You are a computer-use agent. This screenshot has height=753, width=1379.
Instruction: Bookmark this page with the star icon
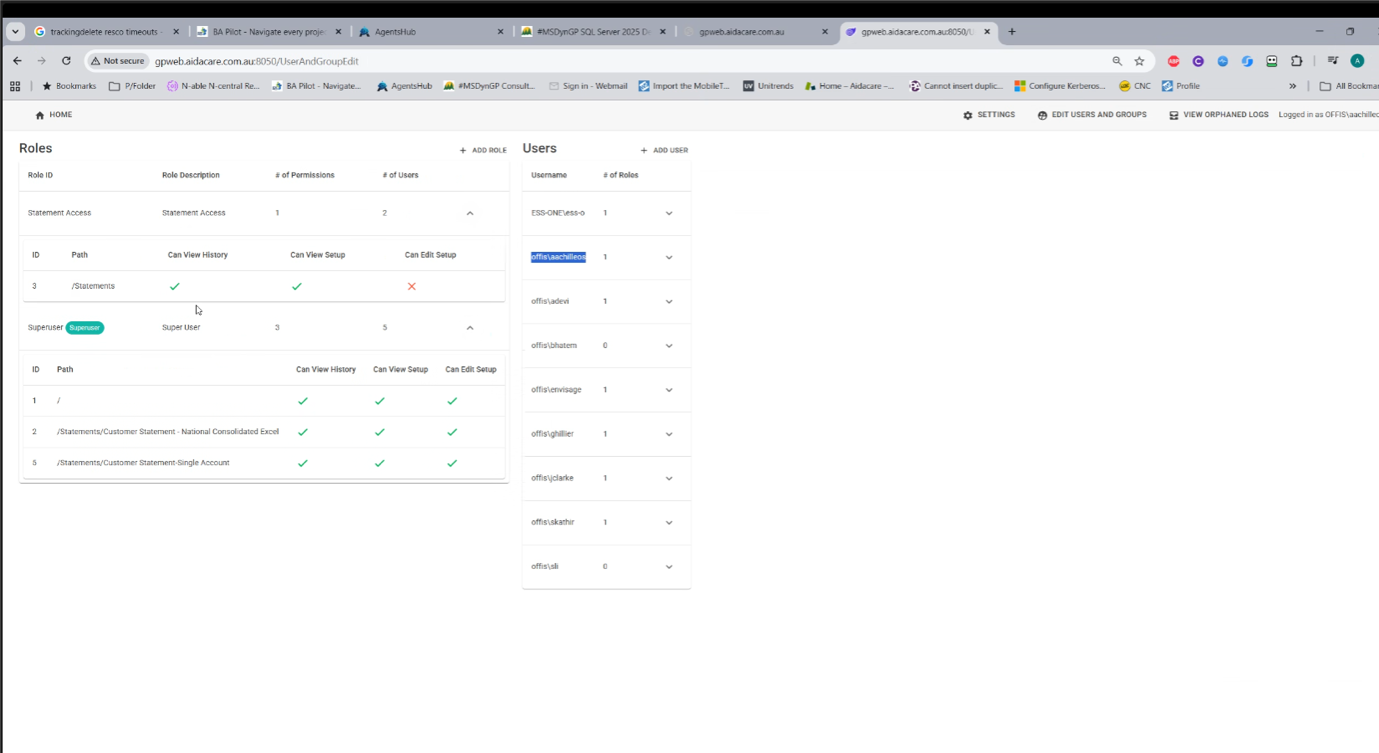(x=1139, y=61)
